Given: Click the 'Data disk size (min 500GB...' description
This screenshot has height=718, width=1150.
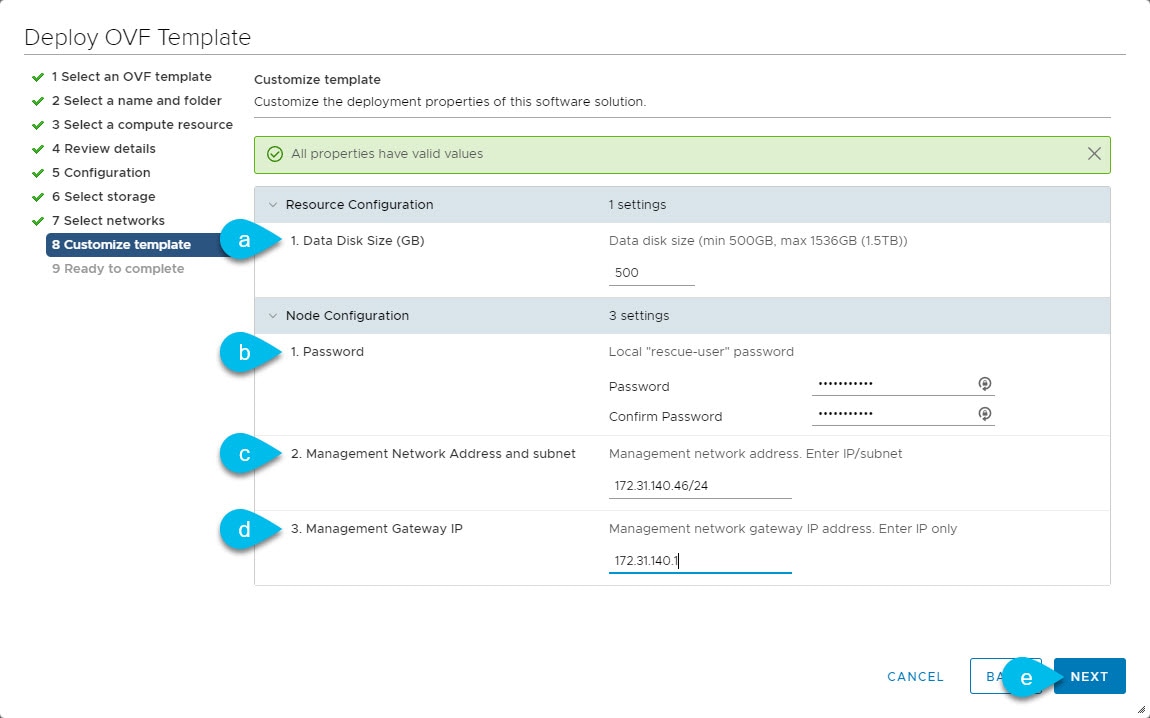Looking at the screenshot, I should coord(758,241).
